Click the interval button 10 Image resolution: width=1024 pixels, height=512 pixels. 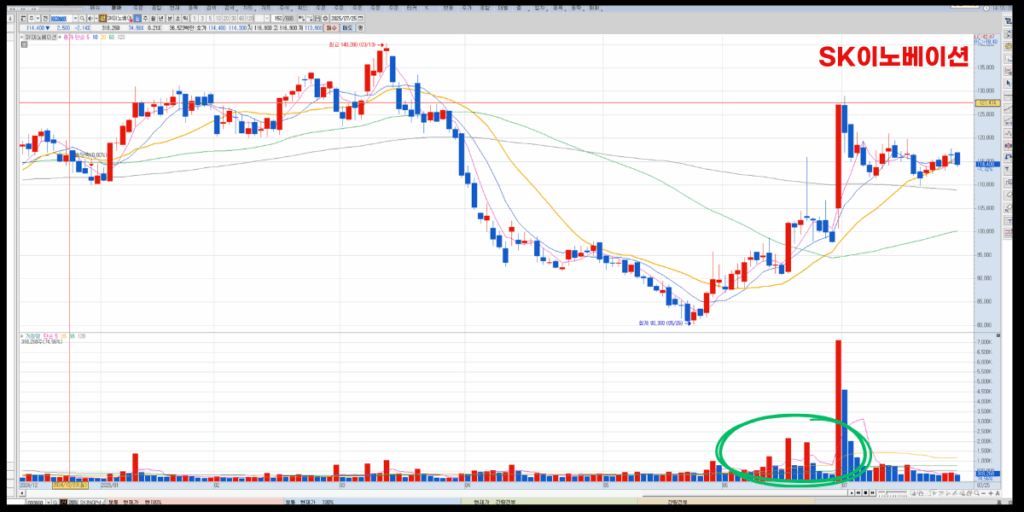coord(218,18)
